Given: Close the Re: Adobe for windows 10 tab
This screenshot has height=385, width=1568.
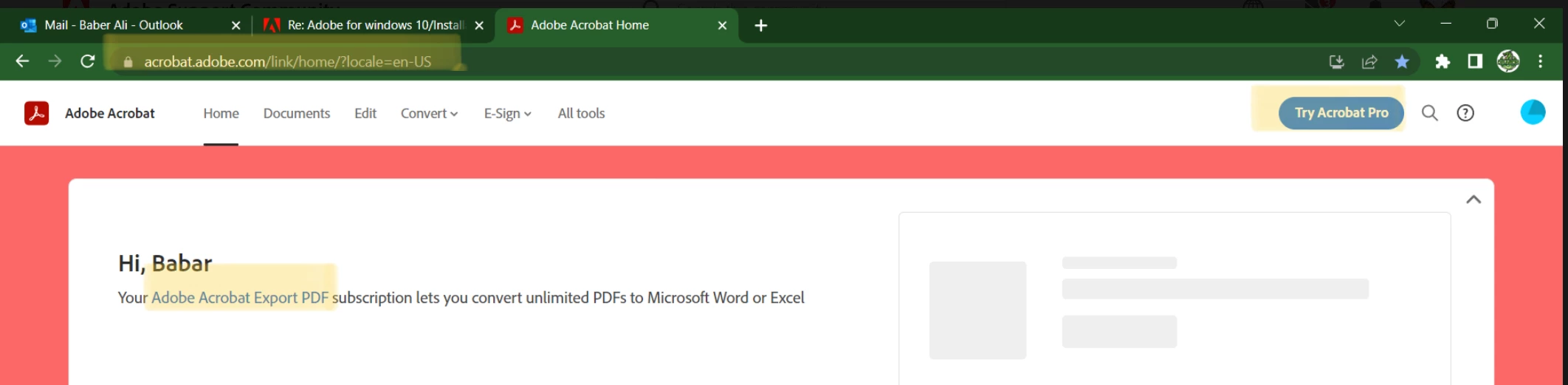Looking at the screenshot, I should pyautogui.click(x=479, y=26).
